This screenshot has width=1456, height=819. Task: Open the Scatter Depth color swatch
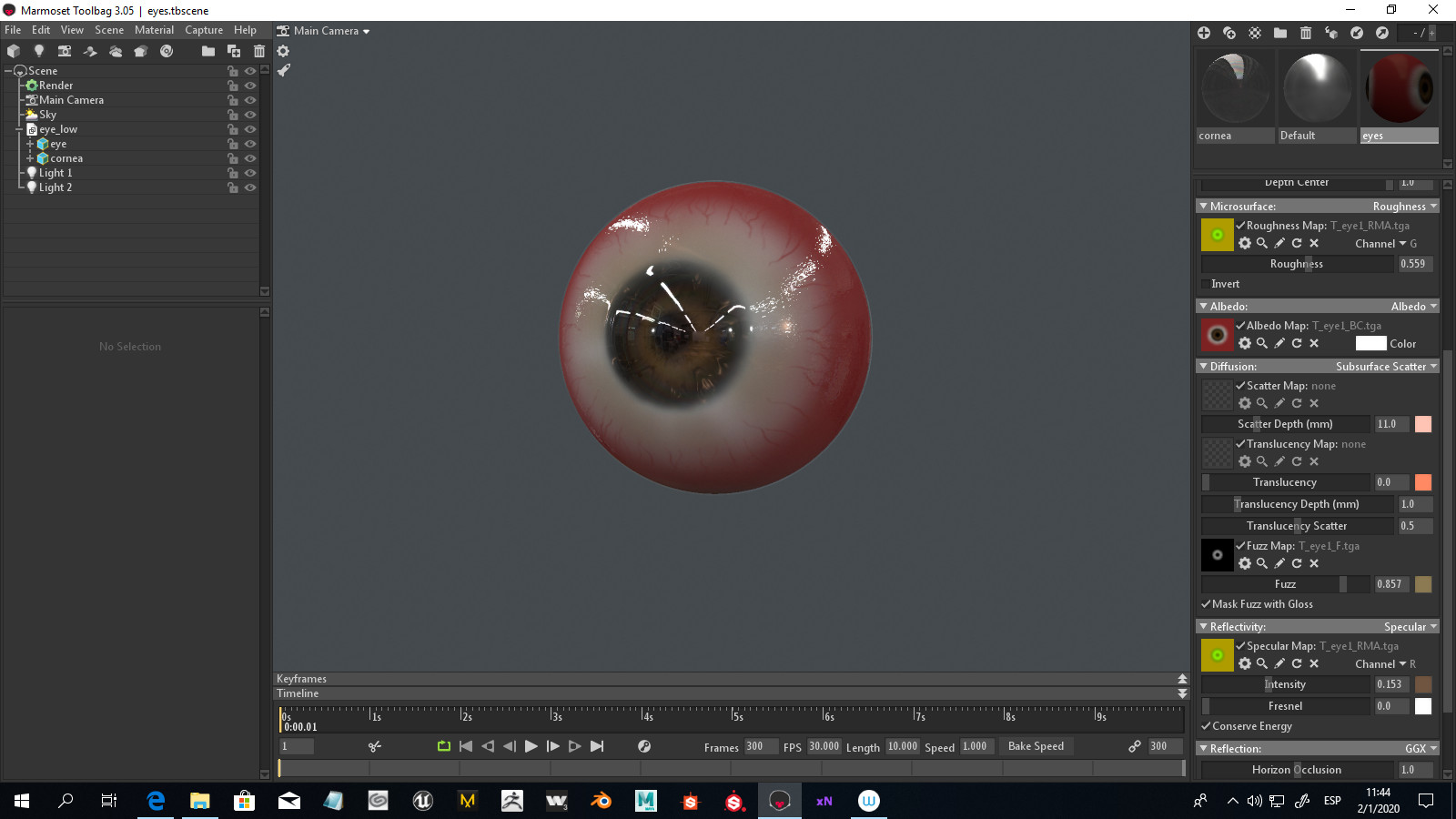(1423, 423)
